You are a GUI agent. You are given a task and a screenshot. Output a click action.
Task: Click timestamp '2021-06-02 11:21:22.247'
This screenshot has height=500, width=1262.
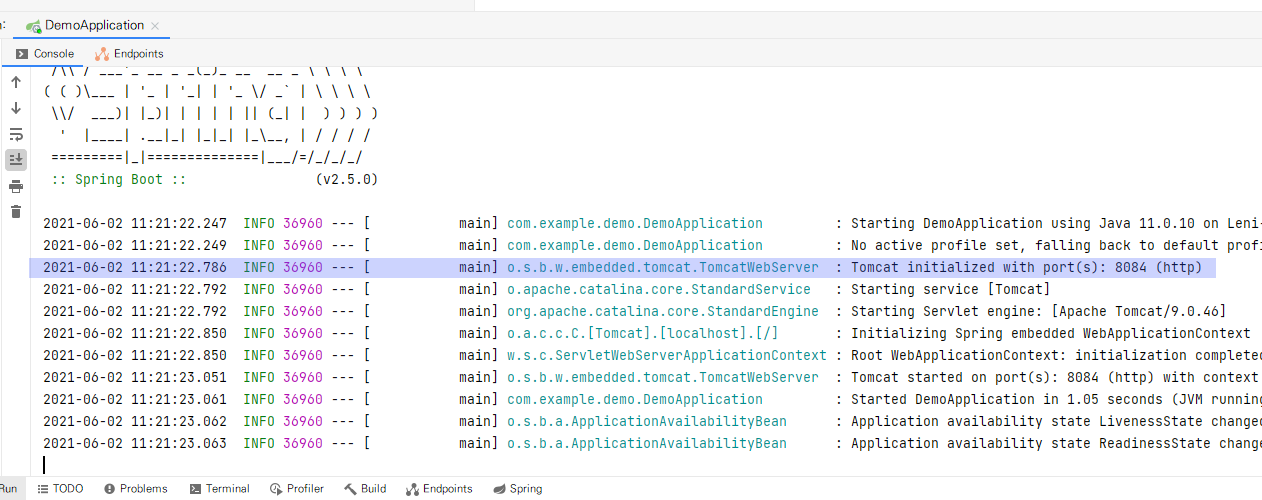135,223
